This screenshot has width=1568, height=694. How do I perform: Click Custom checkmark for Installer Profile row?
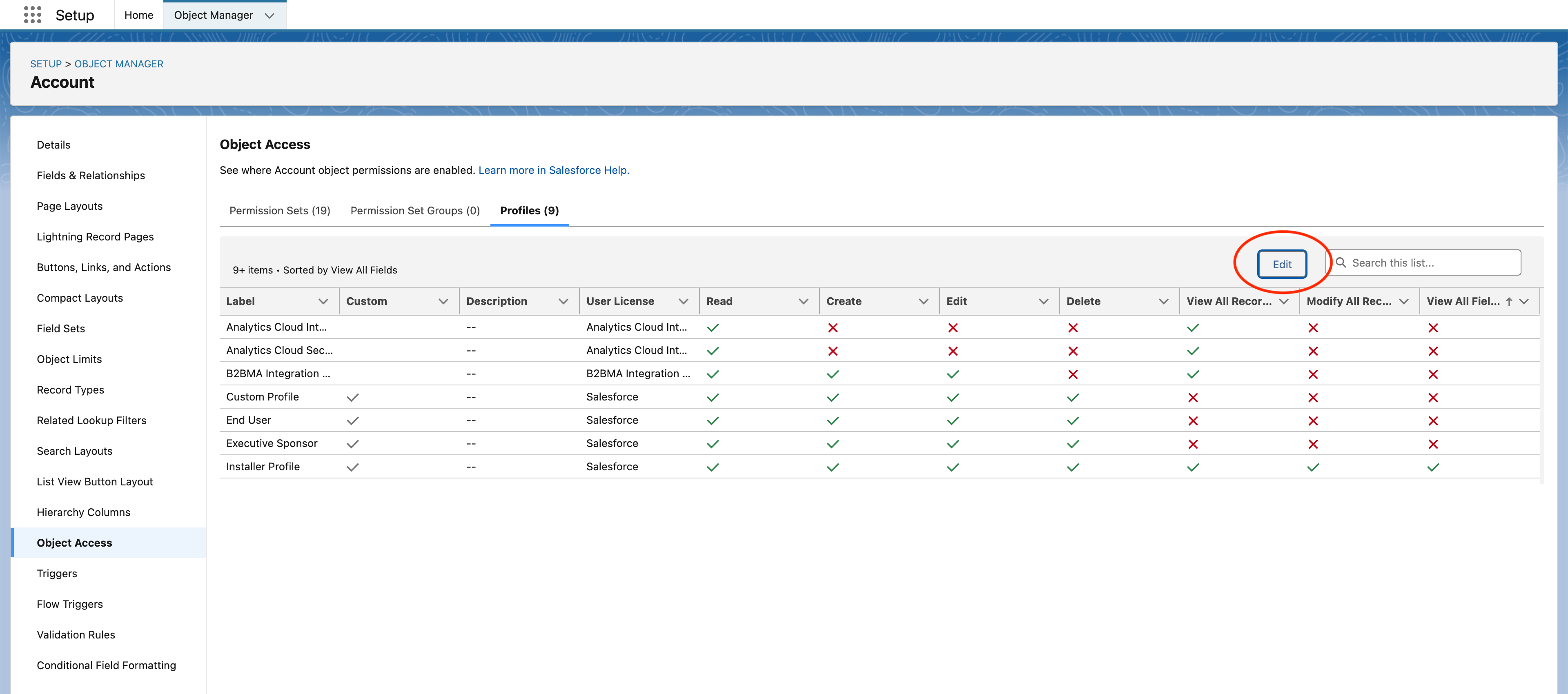pos(352,467)
